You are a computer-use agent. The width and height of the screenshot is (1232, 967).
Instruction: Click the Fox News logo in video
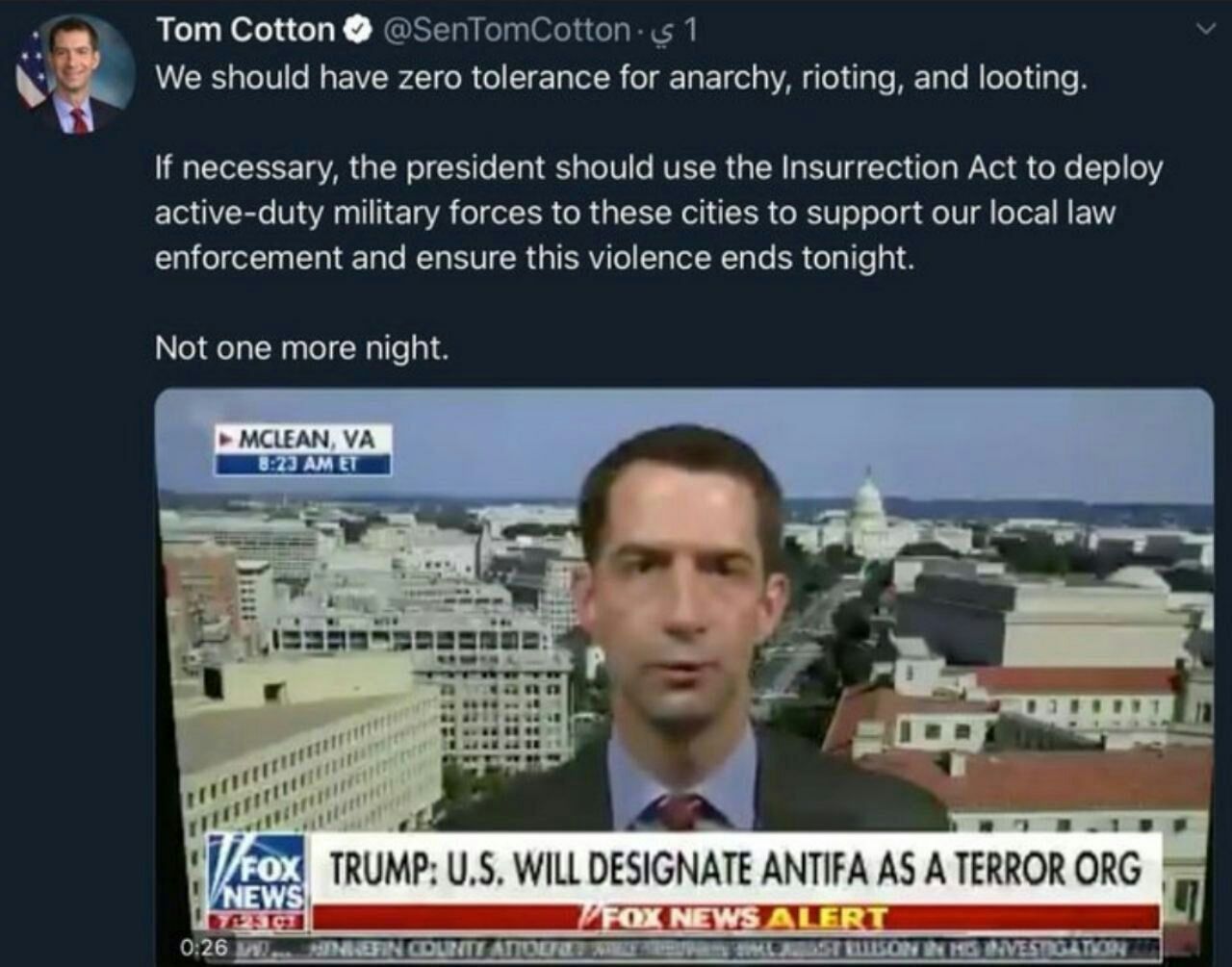point(258,882)
